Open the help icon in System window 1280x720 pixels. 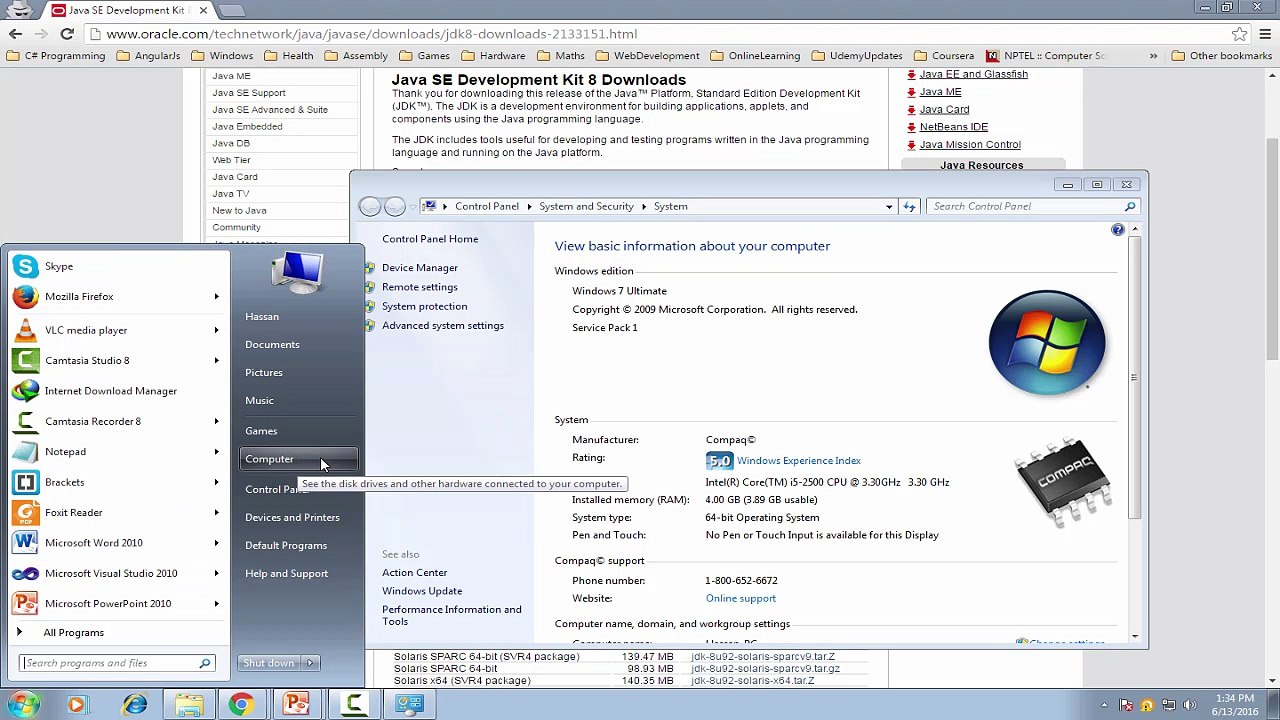1117,230
